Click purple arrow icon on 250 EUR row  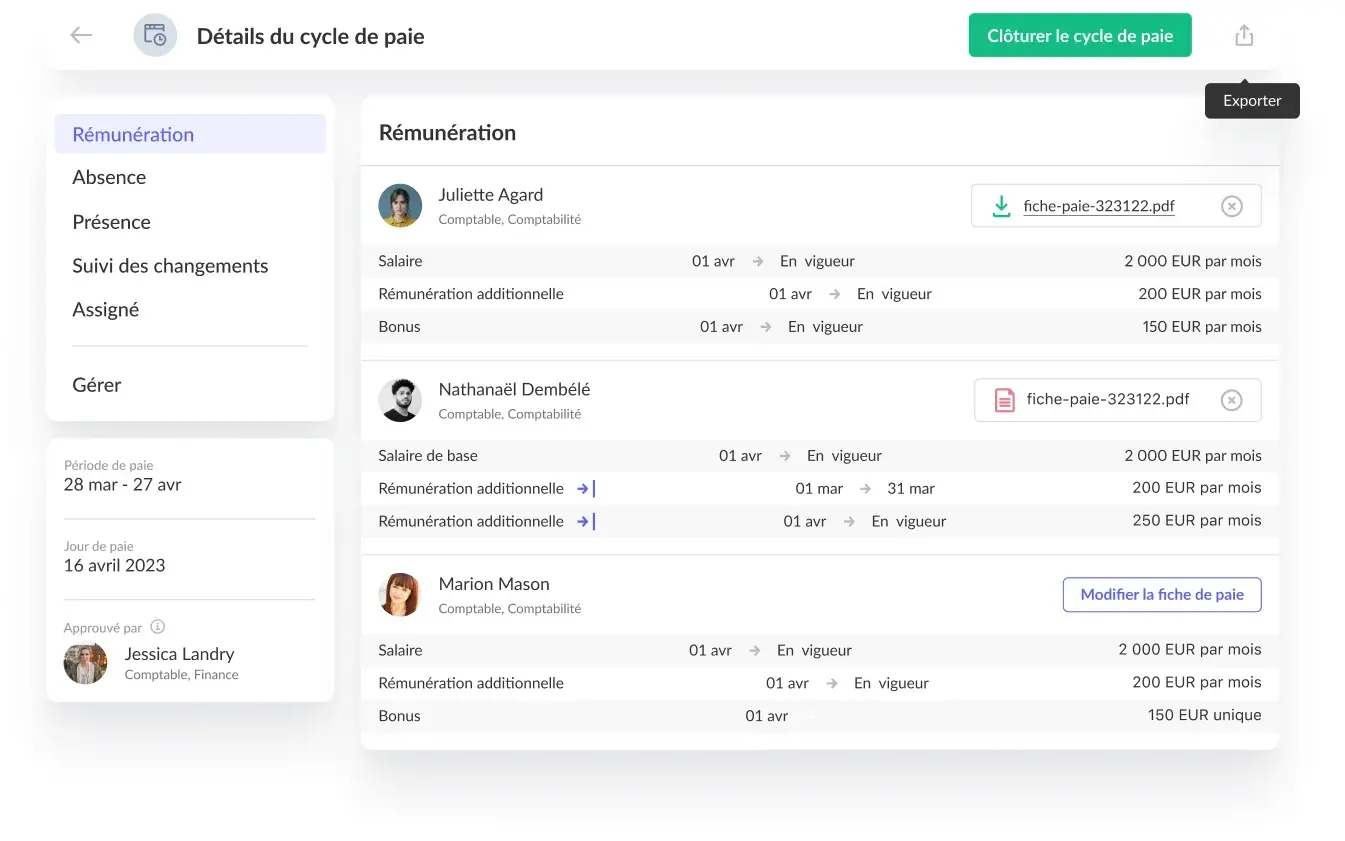586,521
